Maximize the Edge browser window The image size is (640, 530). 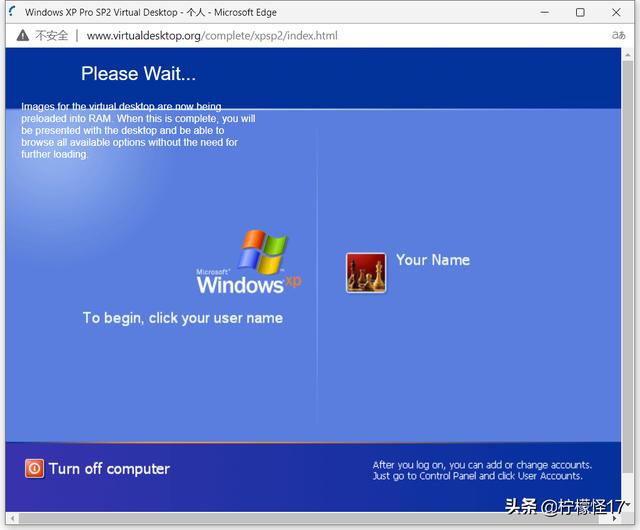[580, 12]
